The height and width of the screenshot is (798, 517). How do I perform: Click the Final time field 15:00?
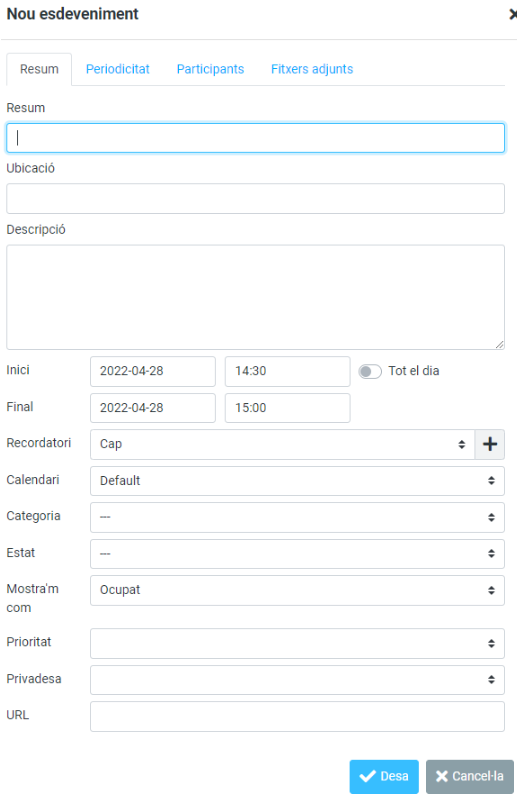click(x=288, y=408)
